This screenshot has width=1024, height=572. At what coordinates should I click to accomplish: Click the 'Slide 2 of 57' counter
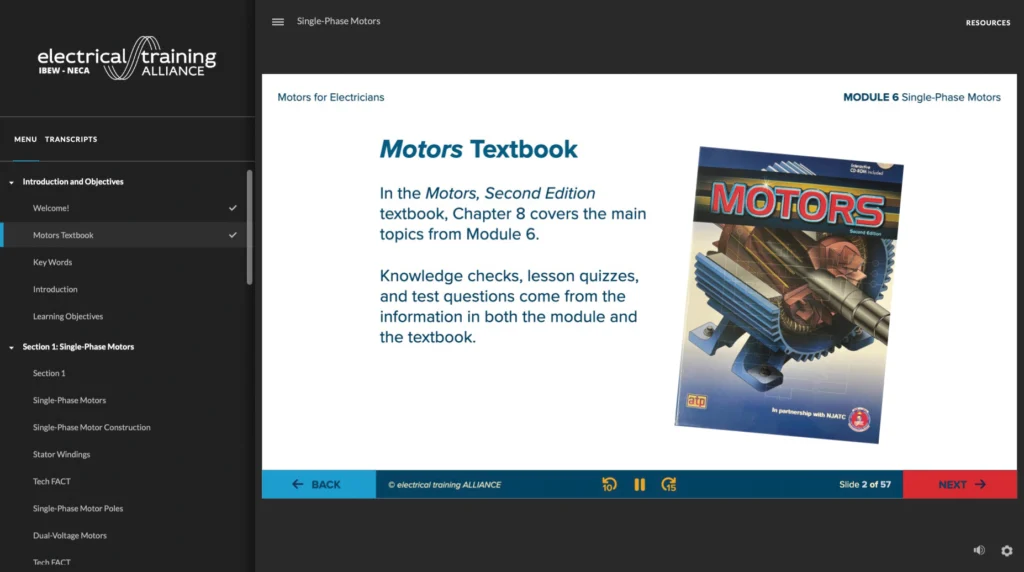click(865, 485)
